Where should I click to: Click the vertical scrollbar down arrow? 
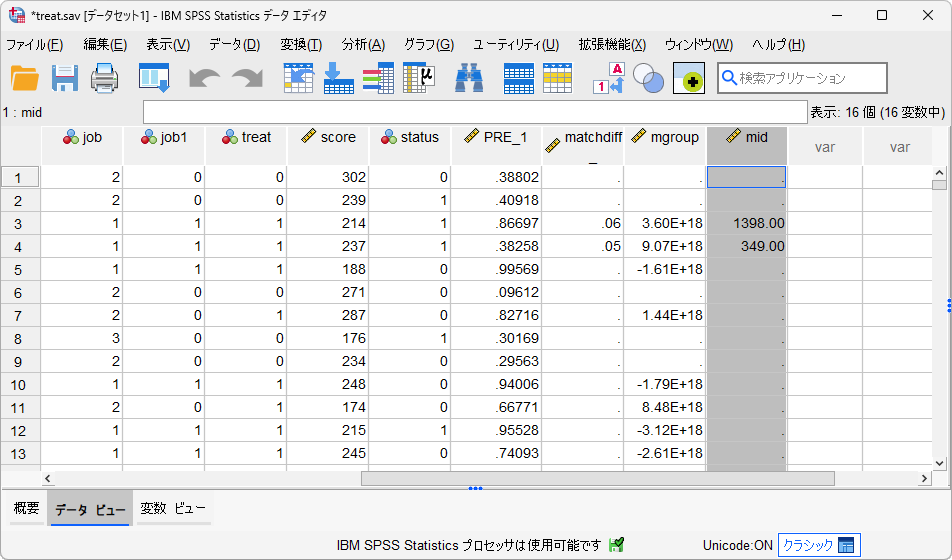939,463
